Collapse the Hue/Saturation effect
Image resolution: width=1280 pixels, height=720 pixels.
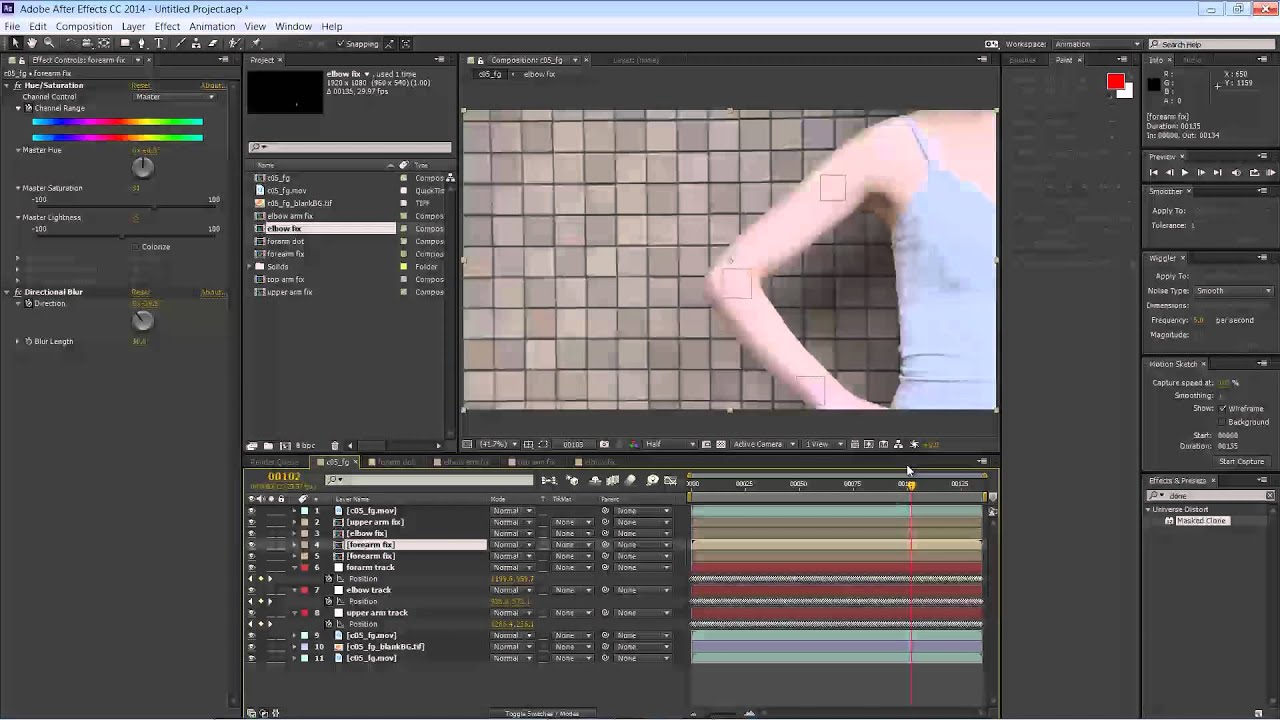(x=6, y=86)
